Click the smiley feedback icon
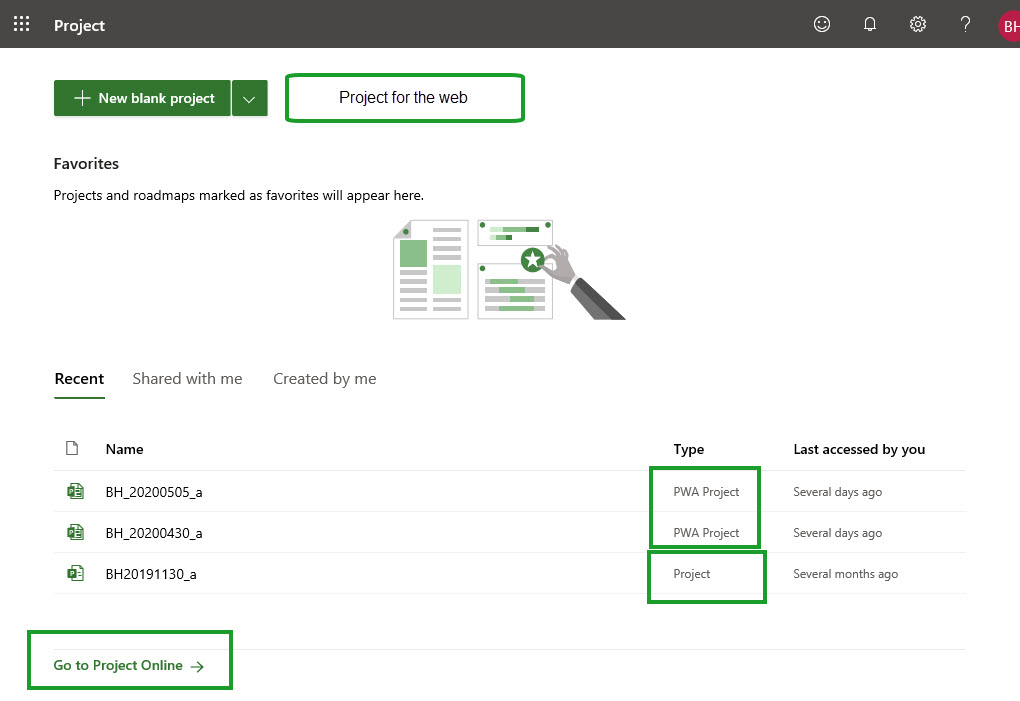Image resolution: width=1020 pixels, height=701 pixels. coord(822,24)
